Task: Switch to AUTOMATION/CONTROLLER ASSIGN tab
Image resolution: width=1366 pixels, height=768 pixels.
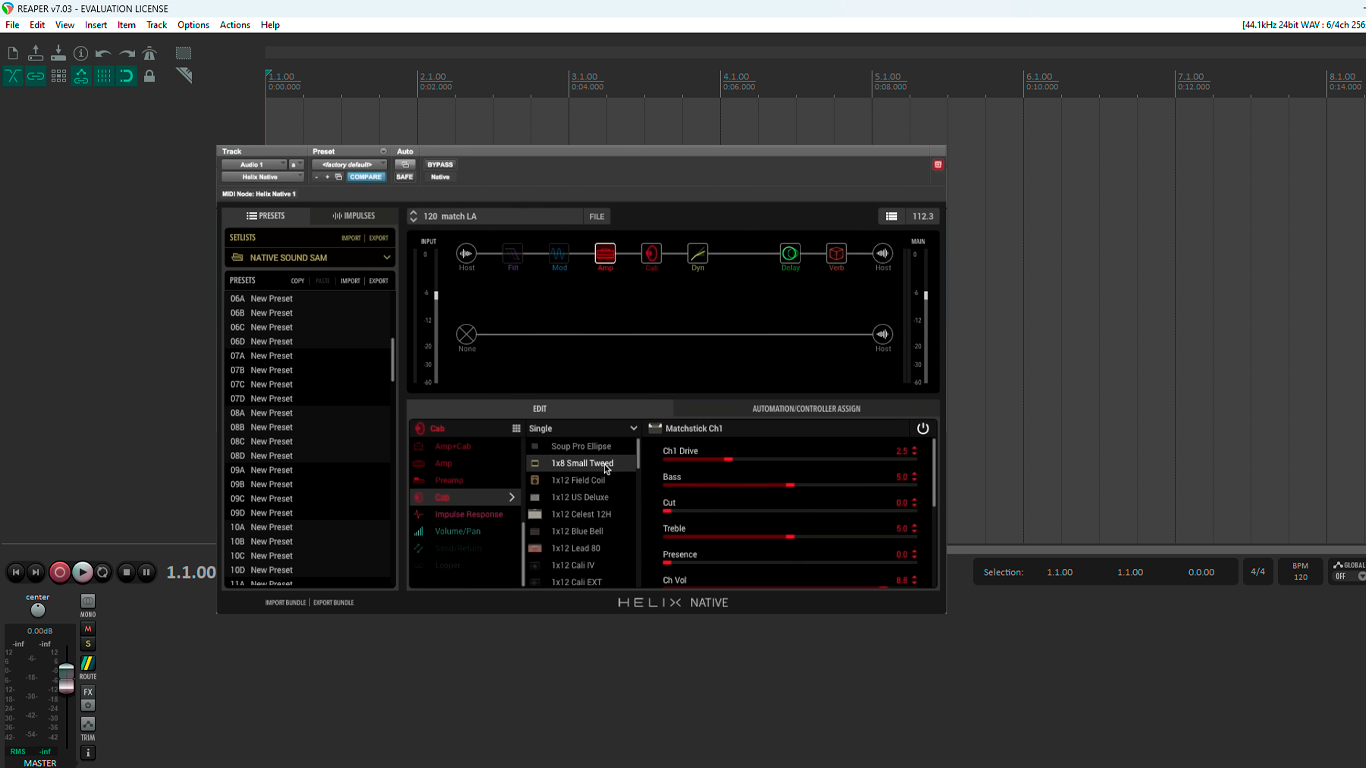Action: point(806,408)
